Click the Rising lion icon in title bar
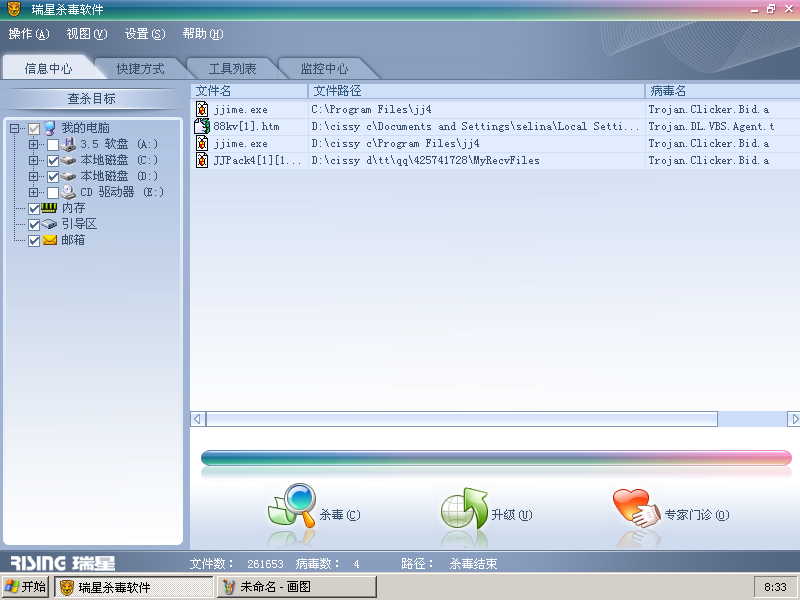The image size is (800, 600). [13, 9]
